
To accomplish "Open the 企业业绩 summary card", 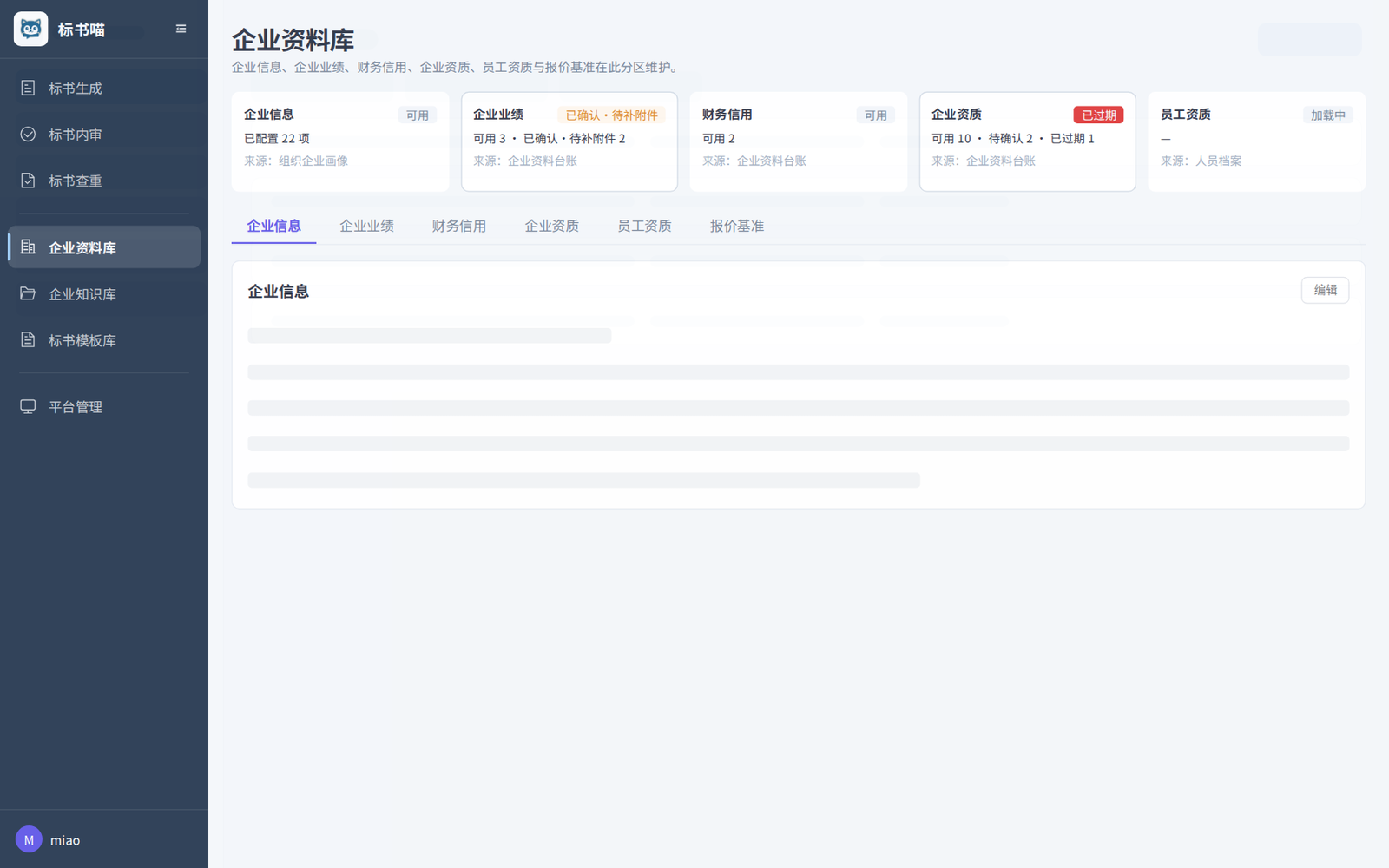I will pos(569,141).
